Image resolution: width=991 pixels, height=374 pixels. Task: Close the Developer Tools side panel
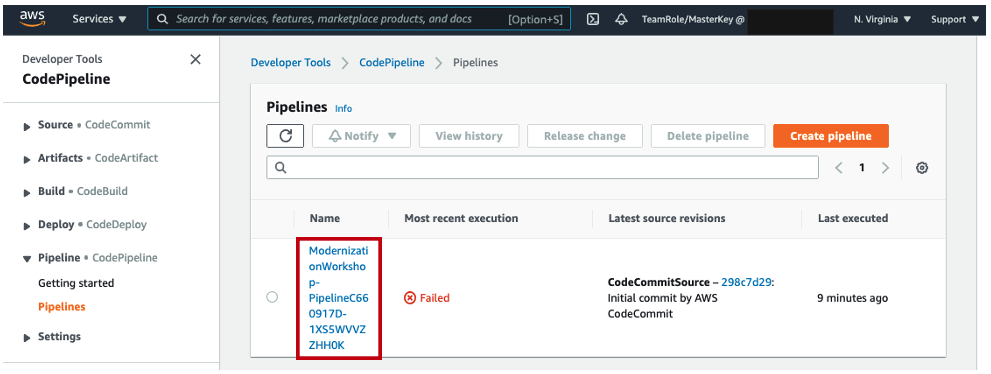pos(195,59)
